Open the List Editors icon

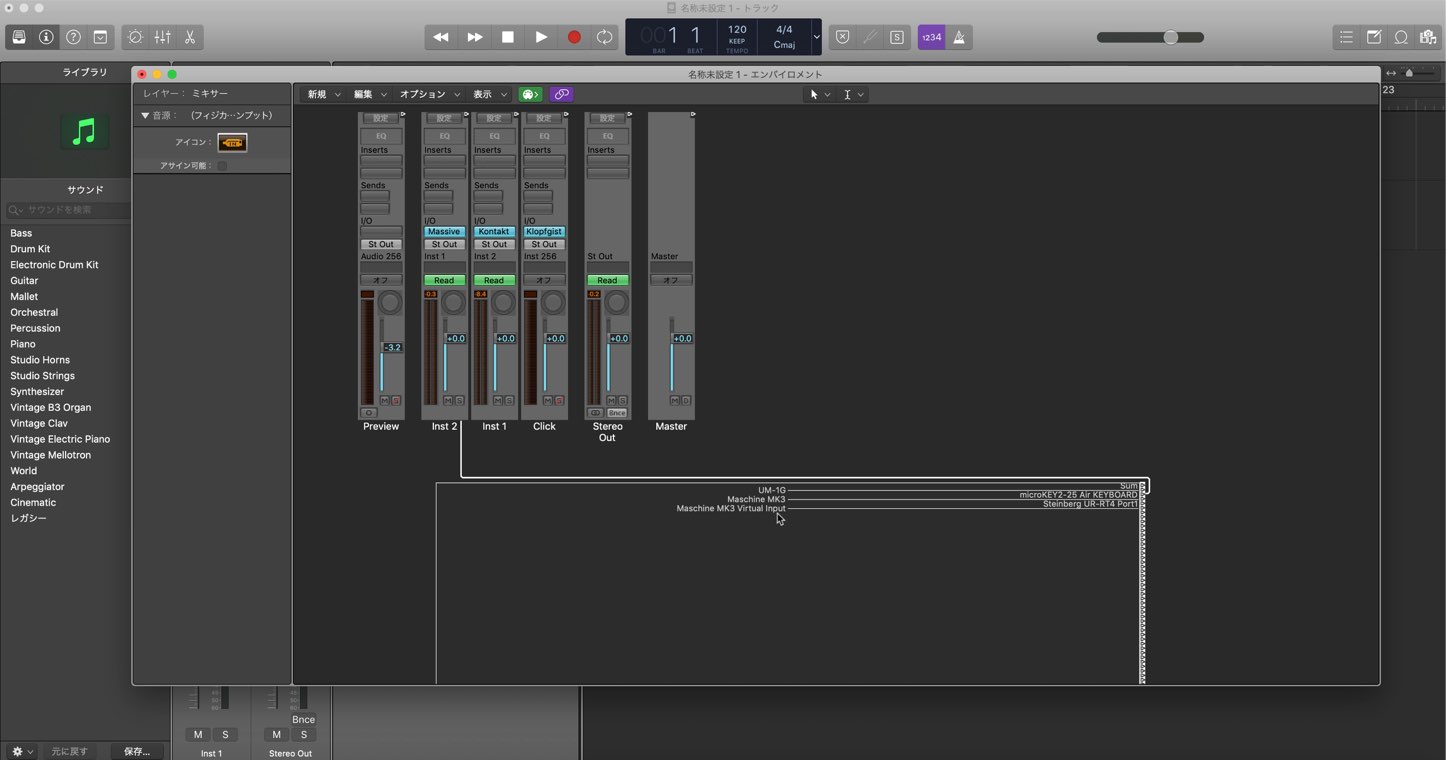click(x=1346, y=37)
